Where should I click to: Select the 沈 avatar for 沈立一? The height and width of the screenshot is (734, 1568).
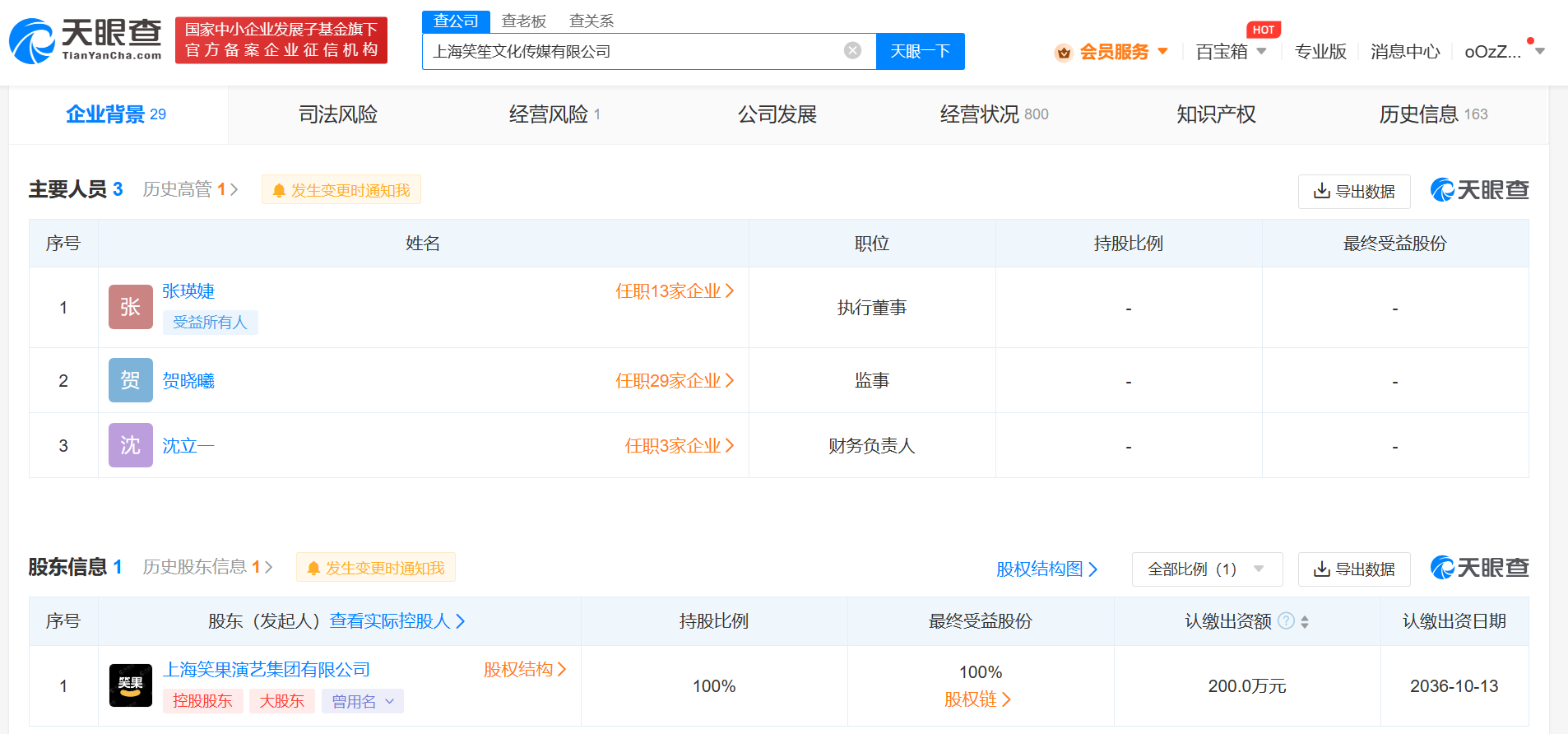pyautogui.click(x=131, y=445)
